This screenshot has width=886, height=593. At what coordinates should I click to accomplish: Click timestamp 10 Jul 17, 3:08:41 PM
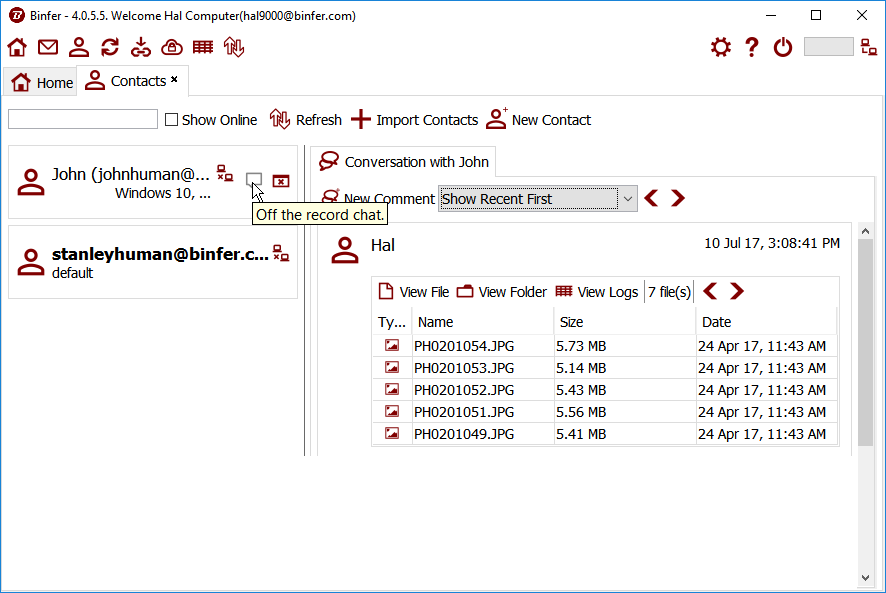(x=772, y=244)
